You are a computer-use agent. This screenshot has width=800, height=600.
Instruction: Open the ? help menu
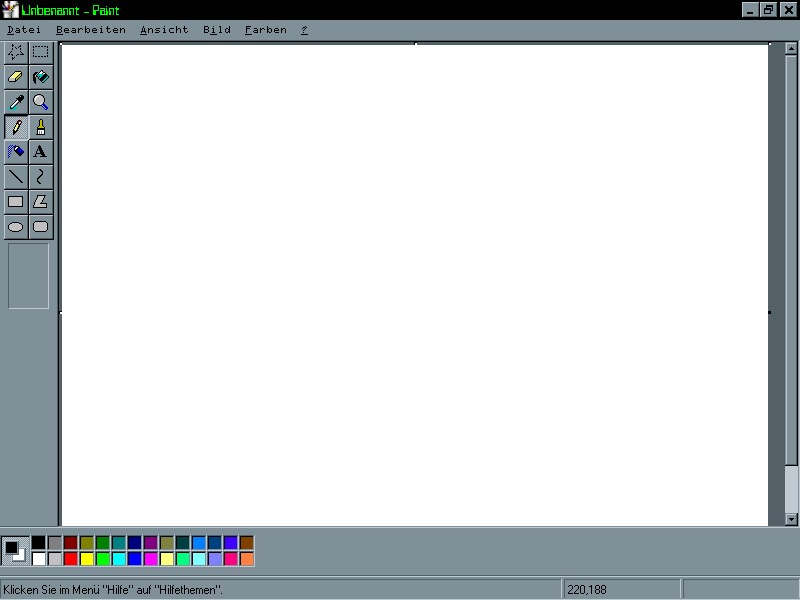point(304,30)
